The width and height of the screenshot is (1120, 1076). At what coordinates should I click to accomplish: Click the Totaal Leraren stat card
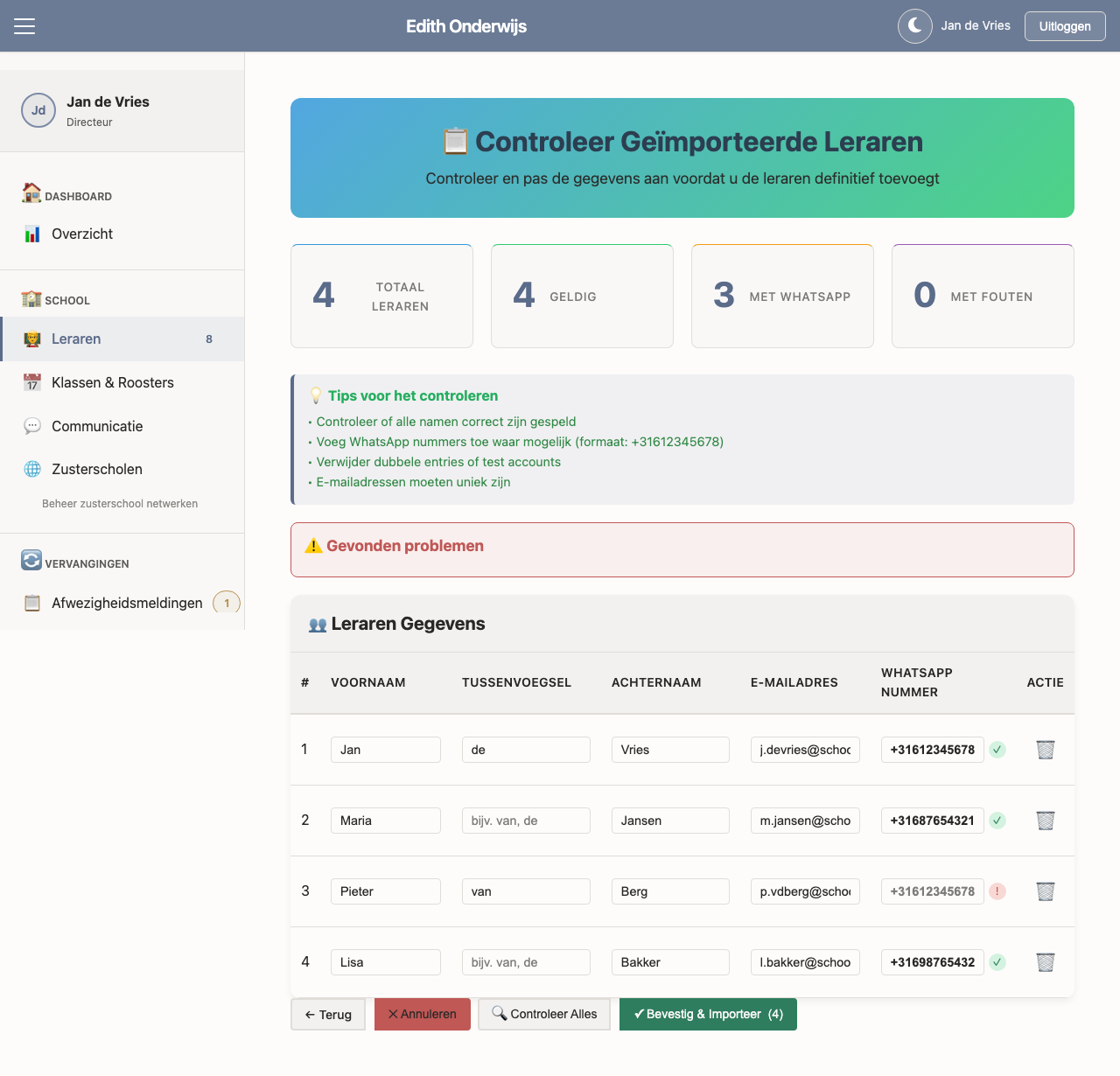point(381,296)
